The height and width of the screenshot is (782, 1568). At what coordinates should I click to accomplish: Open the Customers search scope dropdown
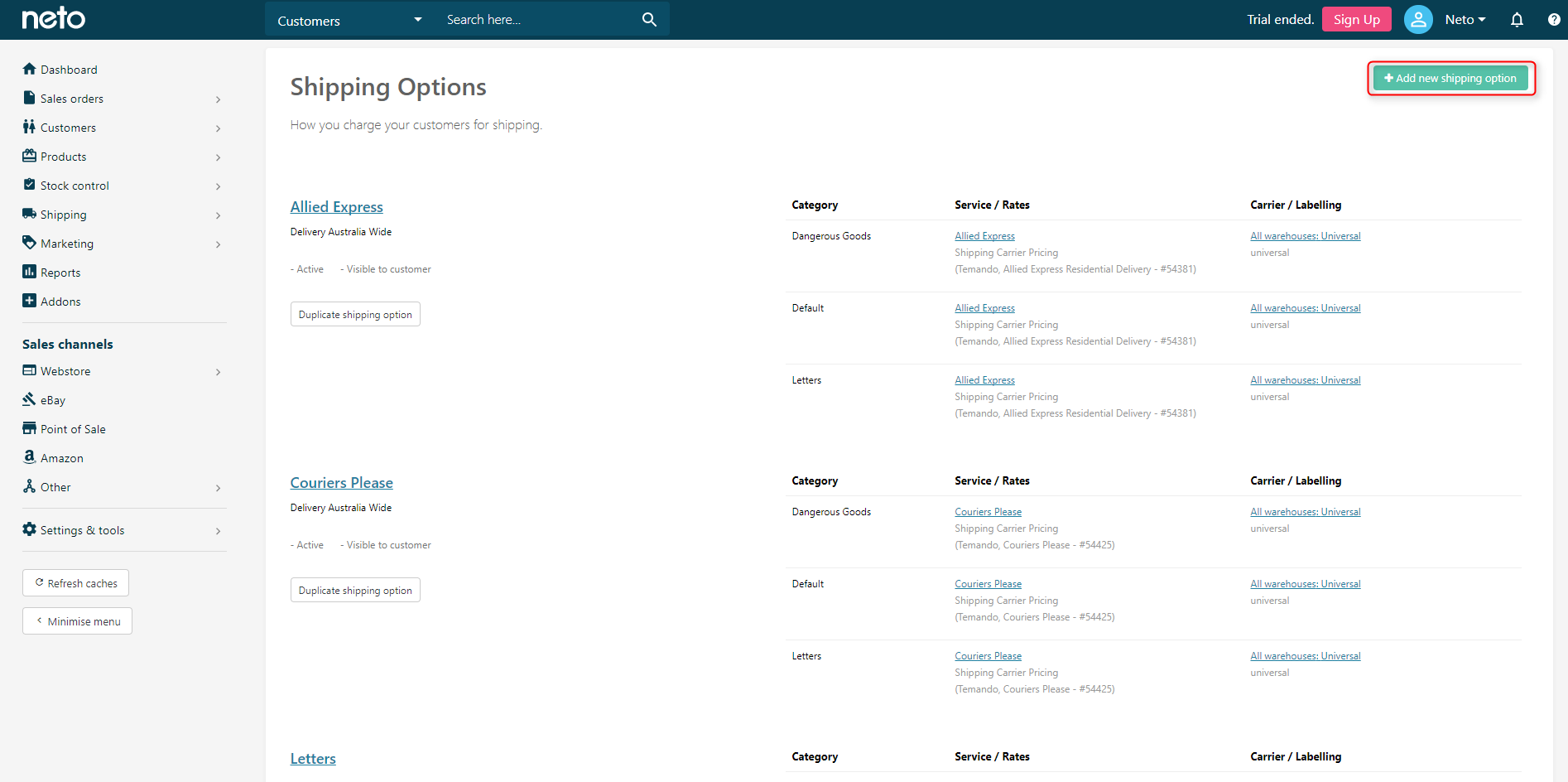coord(350,20)
